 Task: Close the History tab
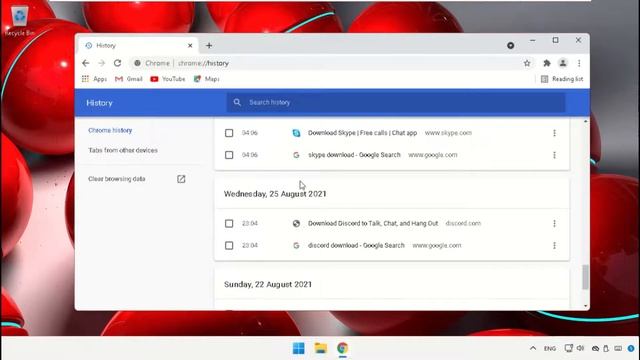190,46
